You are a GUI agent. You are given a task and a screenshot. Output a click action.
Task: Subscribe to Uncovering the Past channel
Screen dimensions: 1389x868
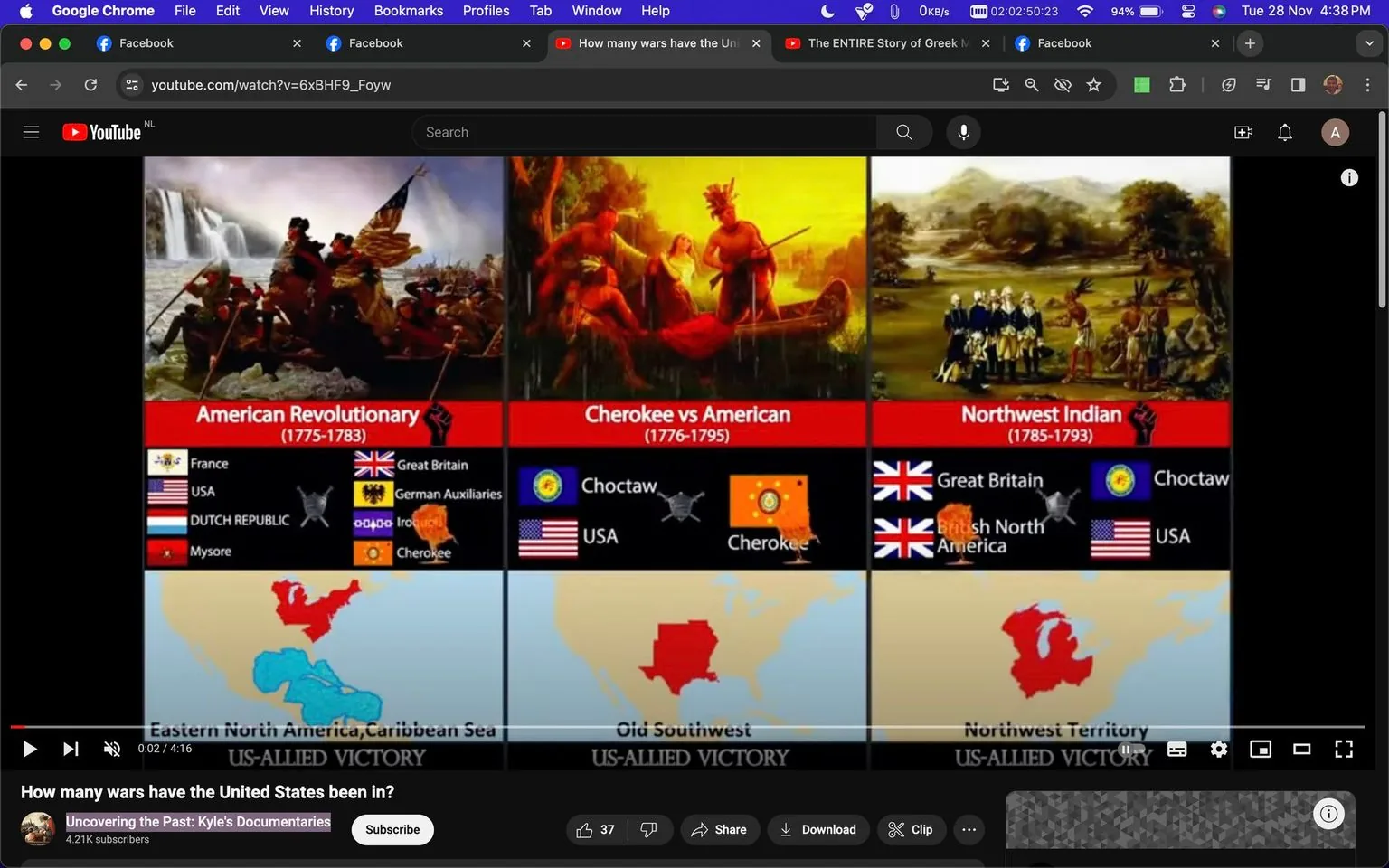pos(392,829)
